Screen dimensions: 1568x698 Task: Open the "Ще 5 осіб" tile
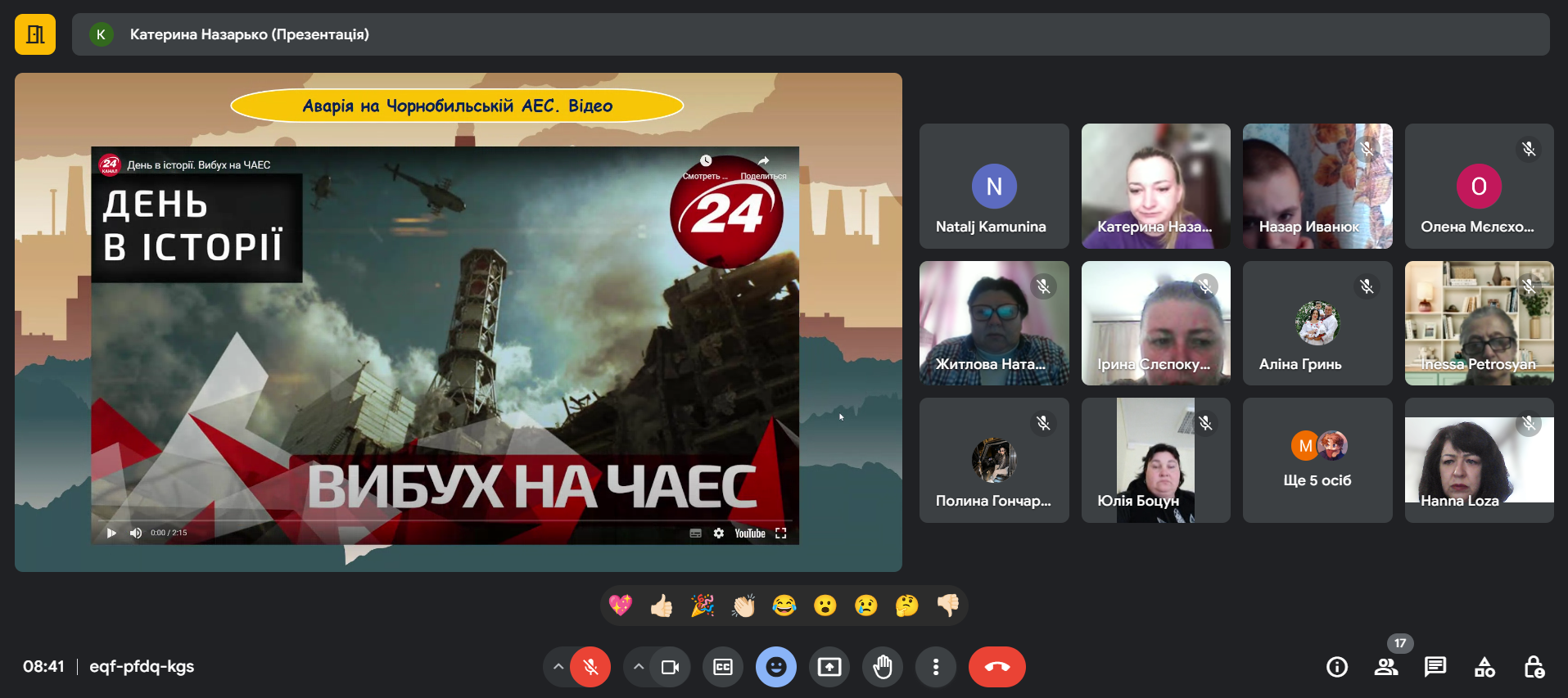pyautogui.click(x=1317, y=461)
